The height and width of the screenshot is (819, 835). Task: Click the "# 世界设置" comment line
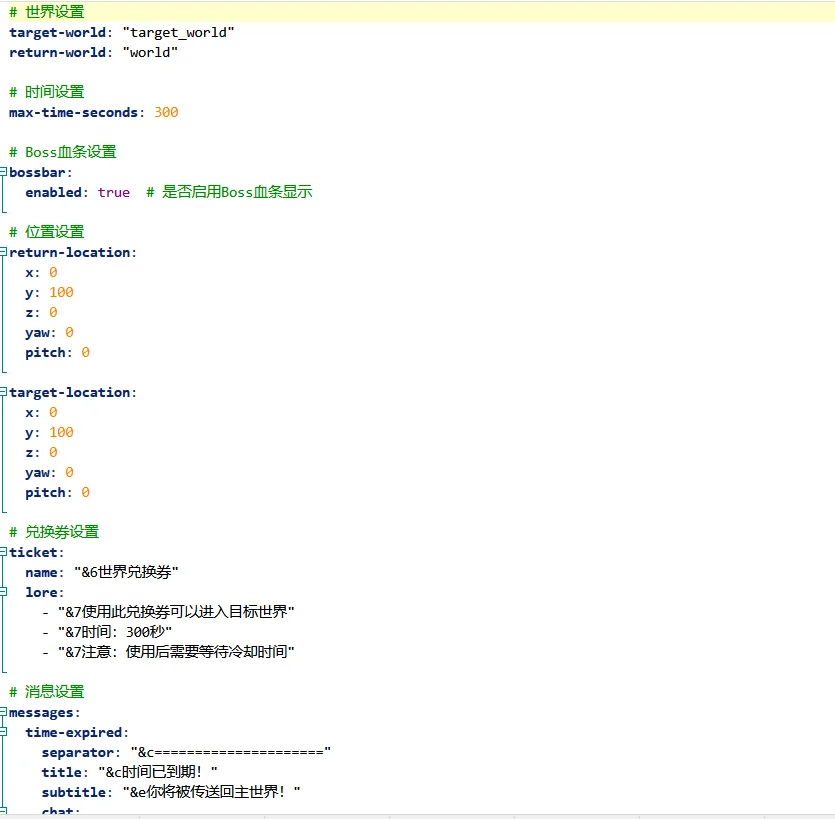47,12
